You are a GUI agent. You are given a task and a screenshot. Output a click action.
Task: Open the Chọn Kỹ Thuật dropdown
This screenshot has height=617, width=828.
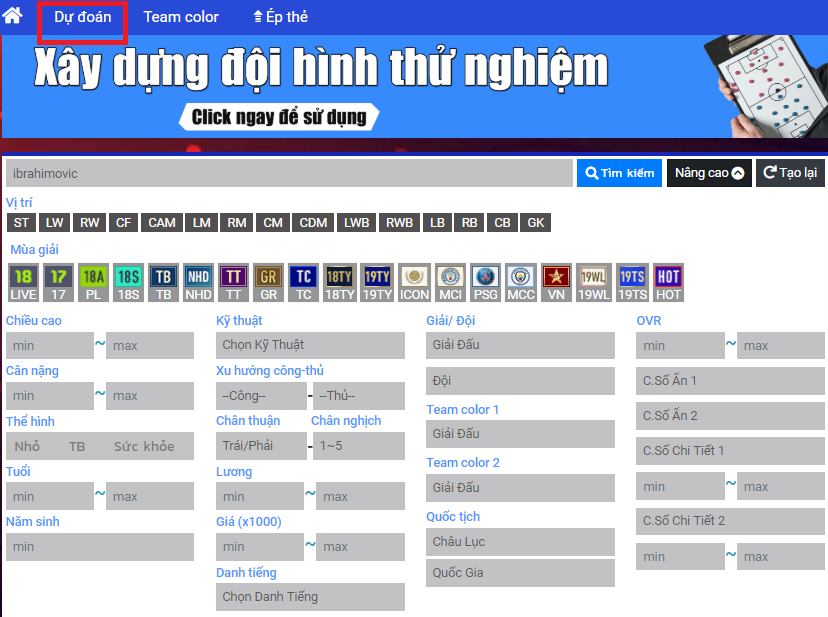coord(310,346)
